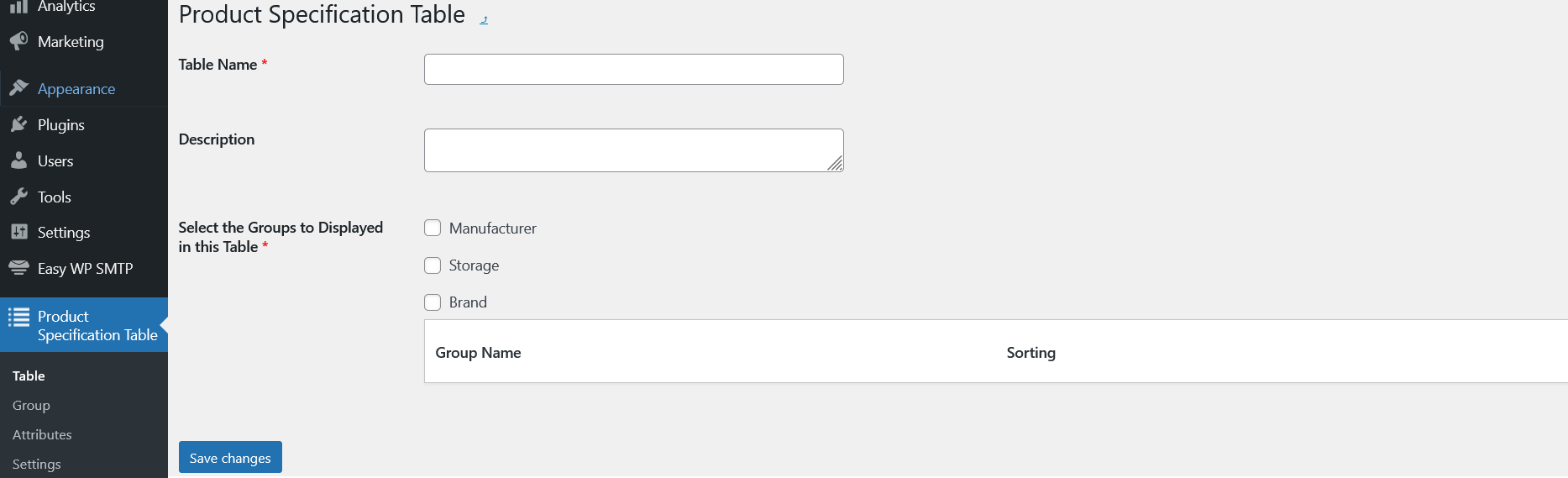Image resolution: width=1568 pixels, height=478 pixels.
Task: Click the Settings sliders icon
Action: (x=18, y=232)
